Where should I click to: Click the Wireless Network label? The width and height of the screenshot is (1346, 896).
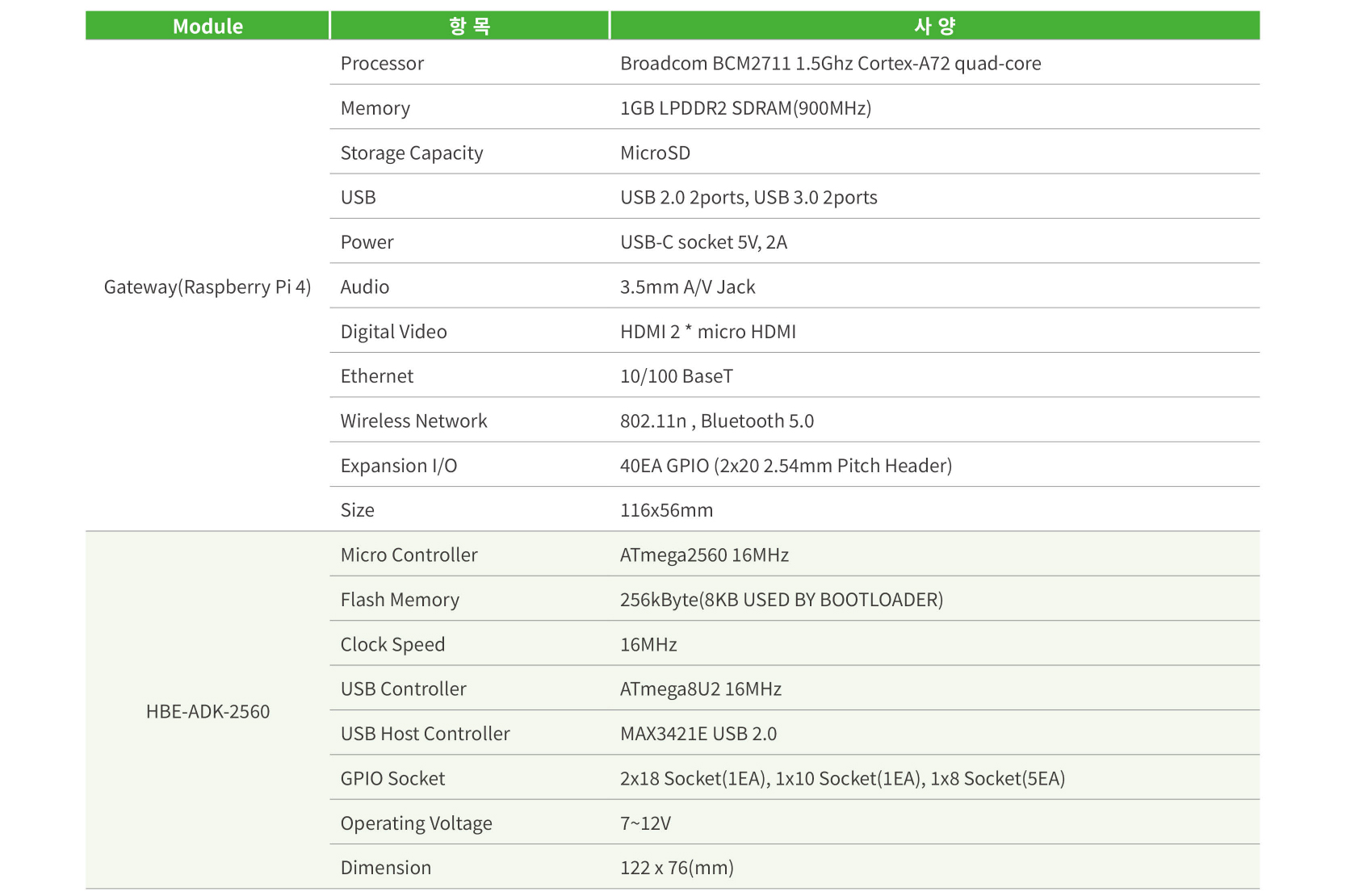tap(414, 421)
